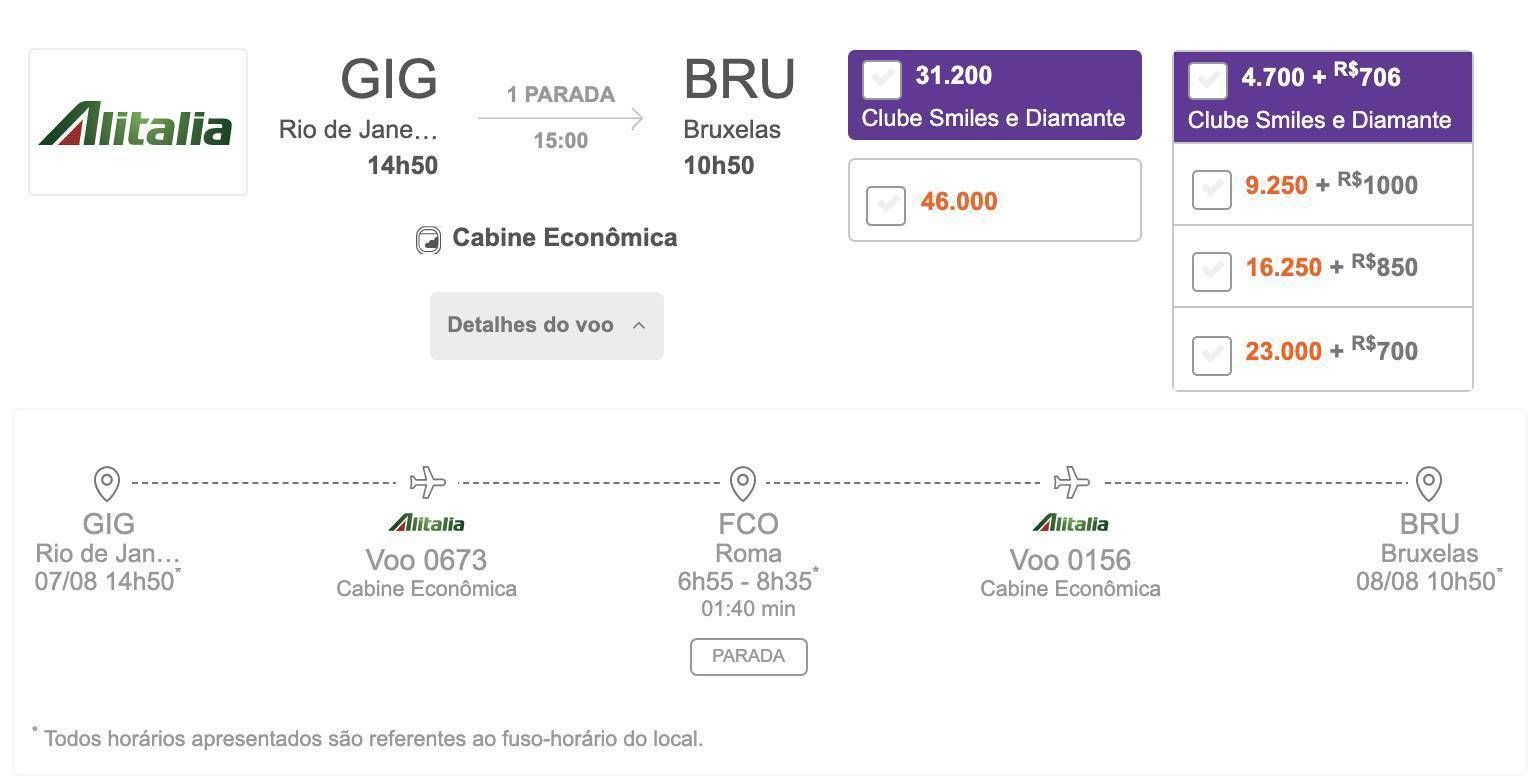Screen dimensions: 1534x782
Task: Click the airplane icon above Voo 0673
Action: (x=428, y=482)
